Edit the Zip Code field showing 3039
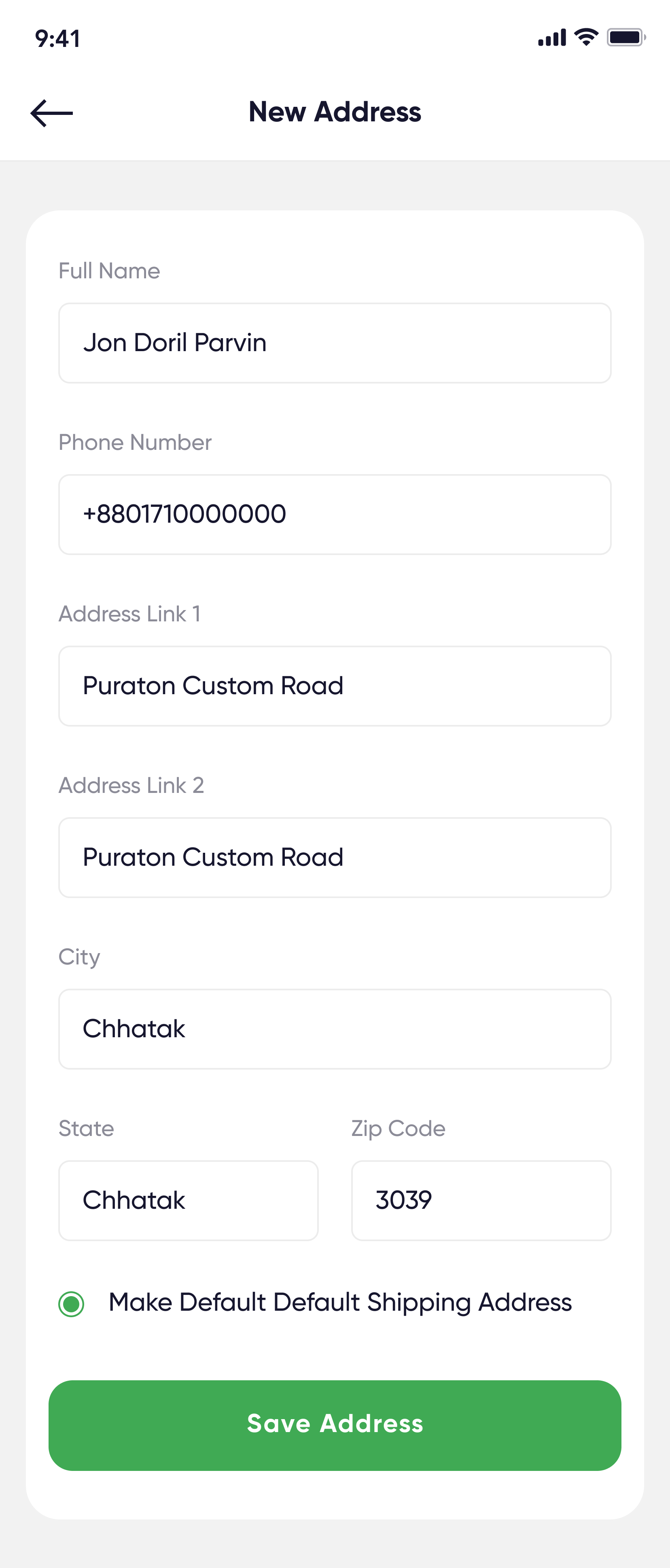The height and width of the screenshot is (1568, 670). point(481,1200)
